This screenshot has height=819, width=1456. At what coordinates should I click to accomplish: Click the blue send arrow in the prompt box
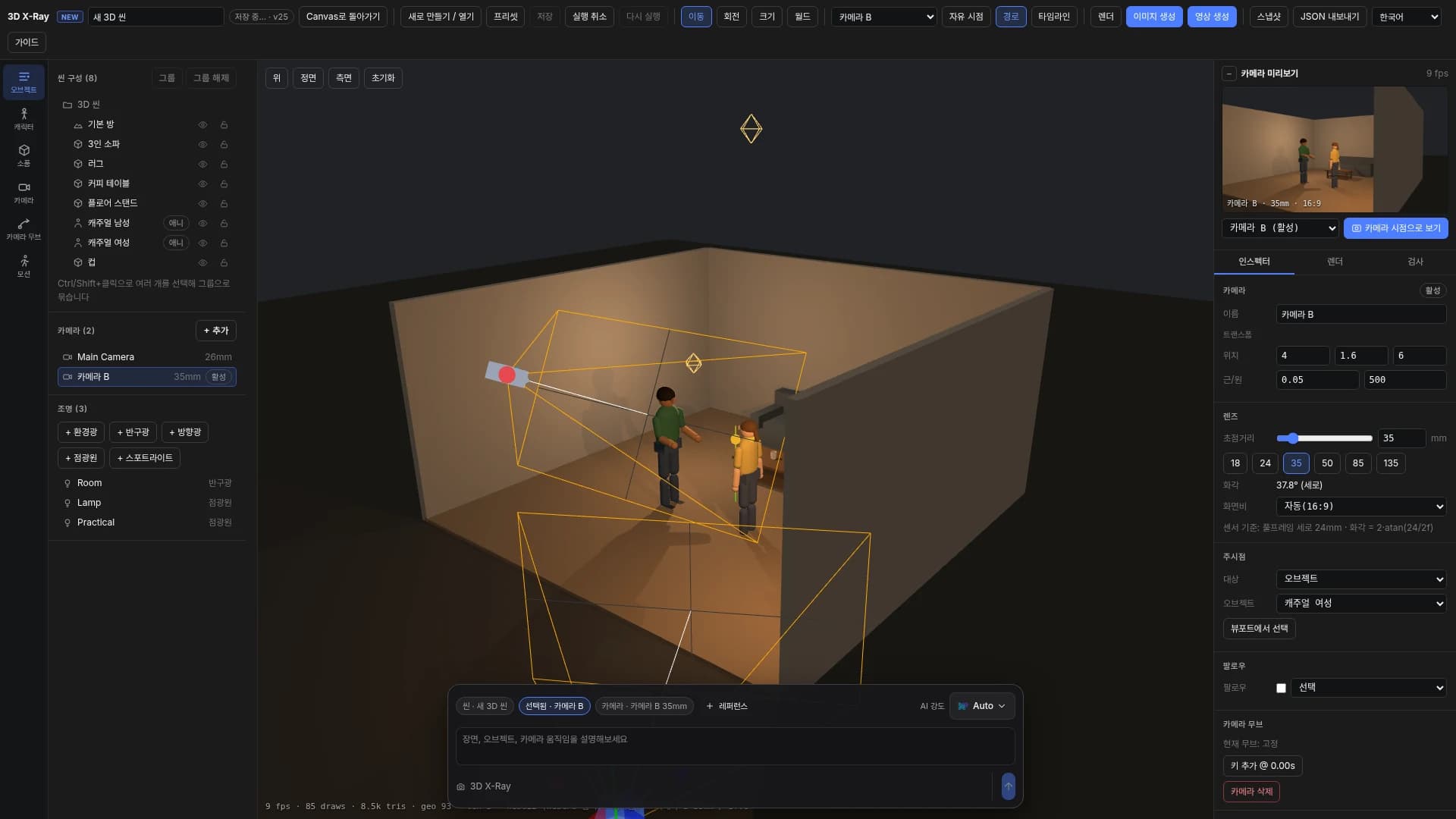[x=1008, y=786]
